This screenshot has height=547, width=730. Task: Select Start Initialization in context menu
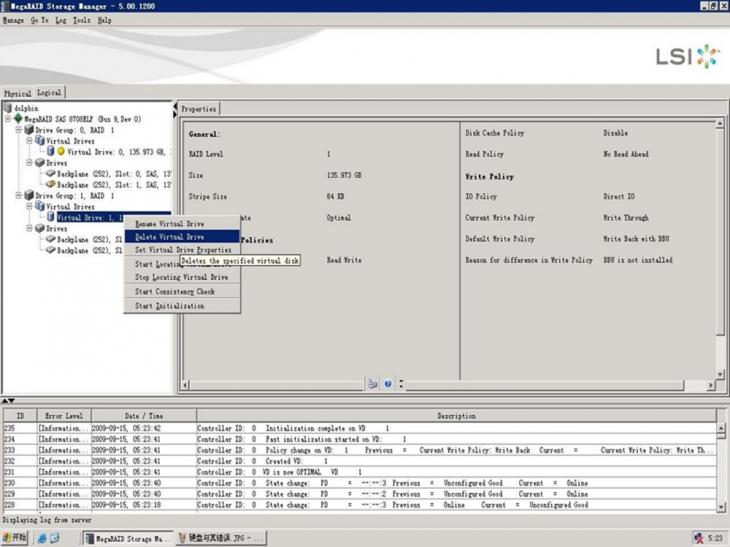pyautogui.click(x=169, y=306)
